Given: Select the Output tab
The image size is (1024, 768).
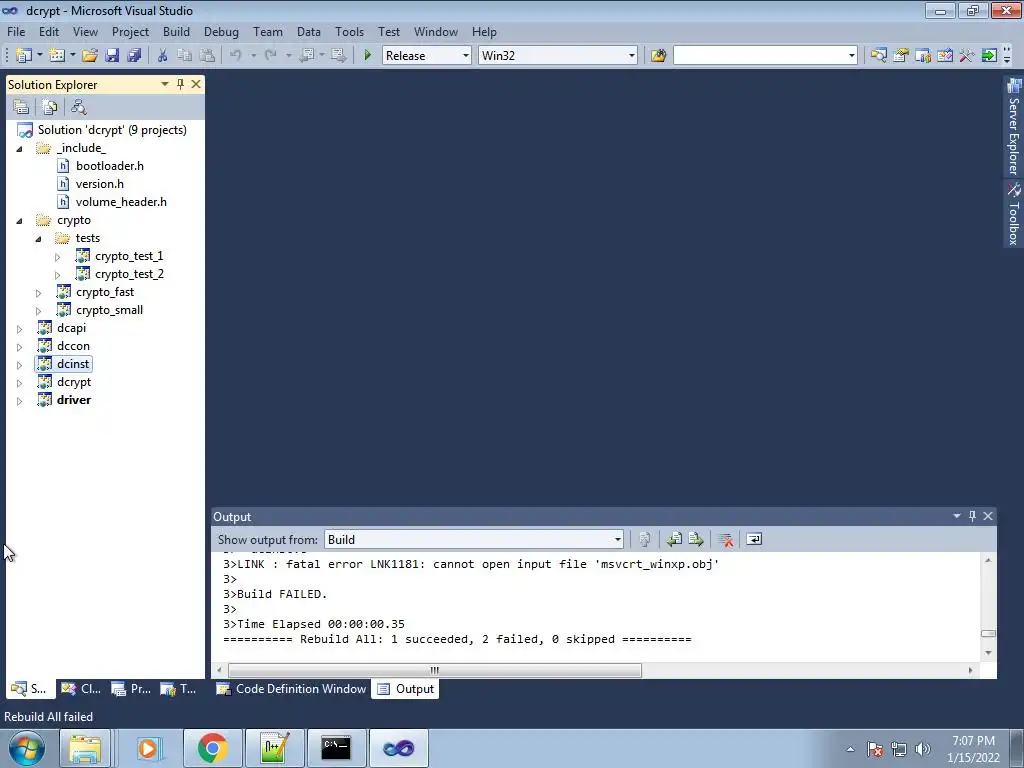Looking at the screenshot, I should (406, 688).
